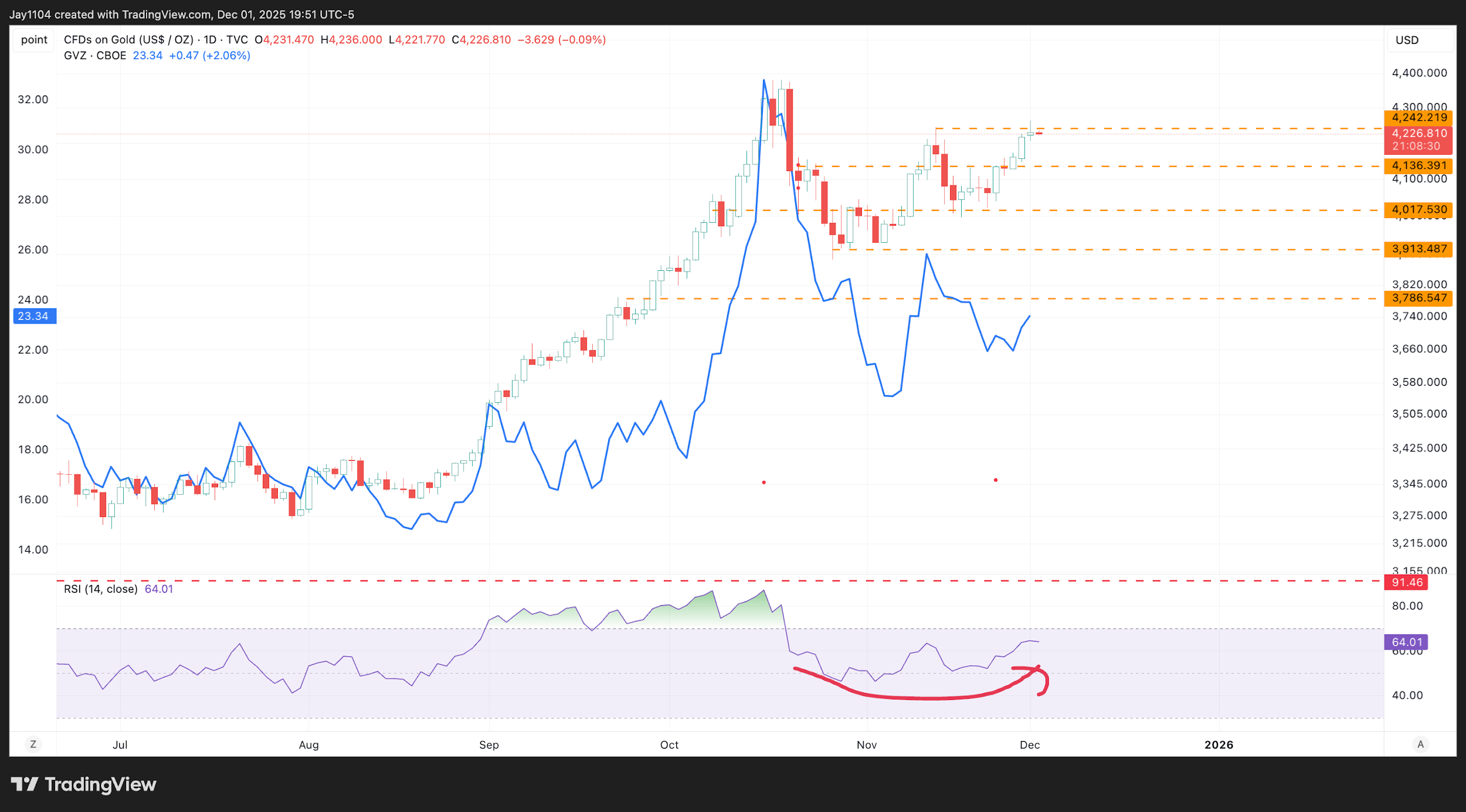Screen dimensions: 1466x812
Task: Click the A auto-scale button
Action: (1420, 745)
